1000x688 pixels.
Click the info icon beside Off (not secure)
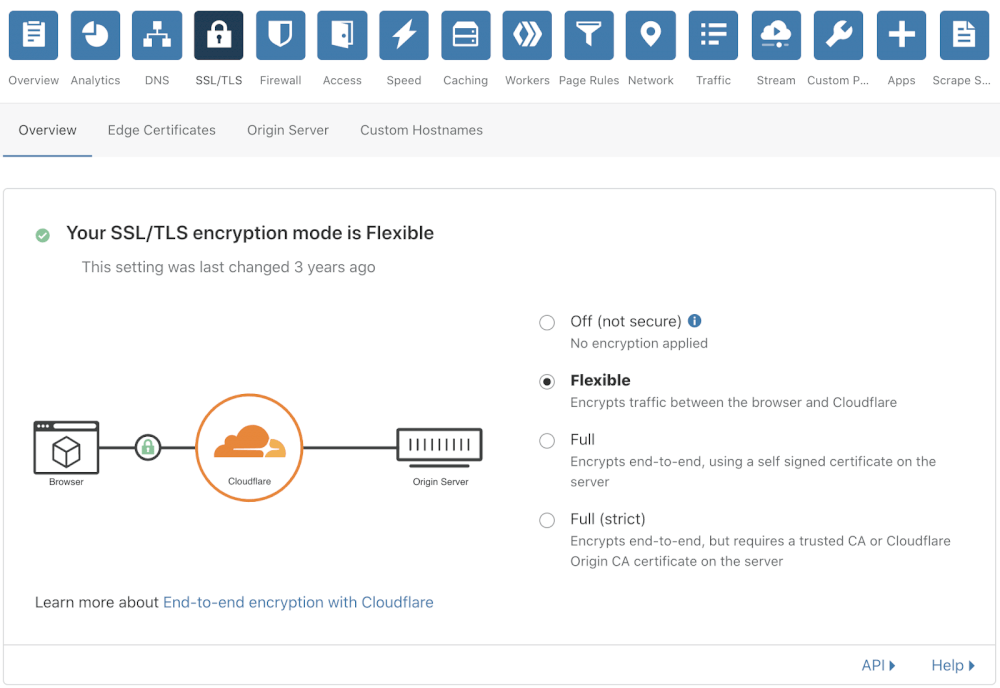[x=695, y=321]
